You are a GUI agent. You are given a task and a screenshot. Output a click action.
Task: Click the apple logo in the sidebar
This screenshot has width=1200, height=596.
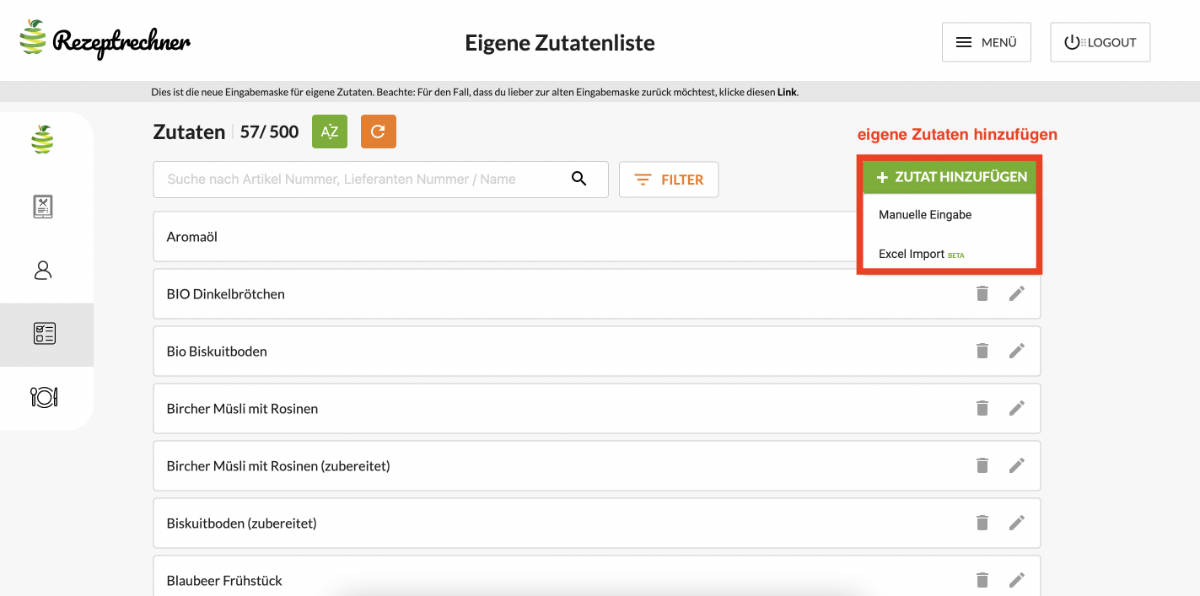click(42, 140)
